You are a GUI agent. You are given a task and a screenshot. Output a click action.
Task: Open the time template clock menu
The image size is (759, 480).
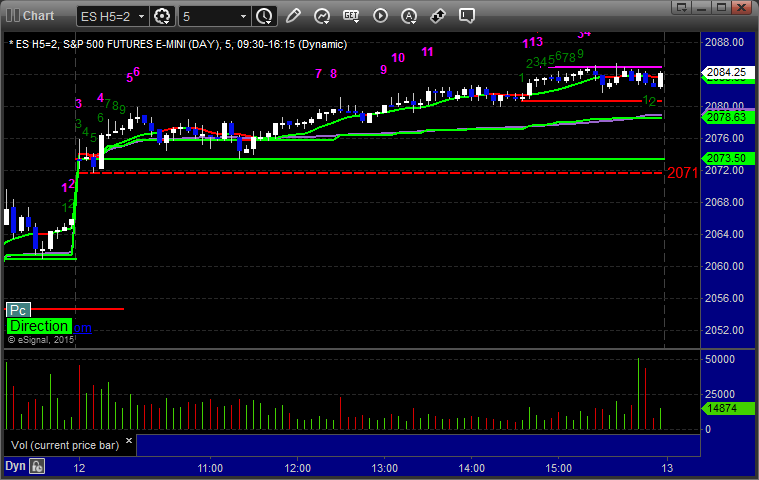(x=264, y=16)
